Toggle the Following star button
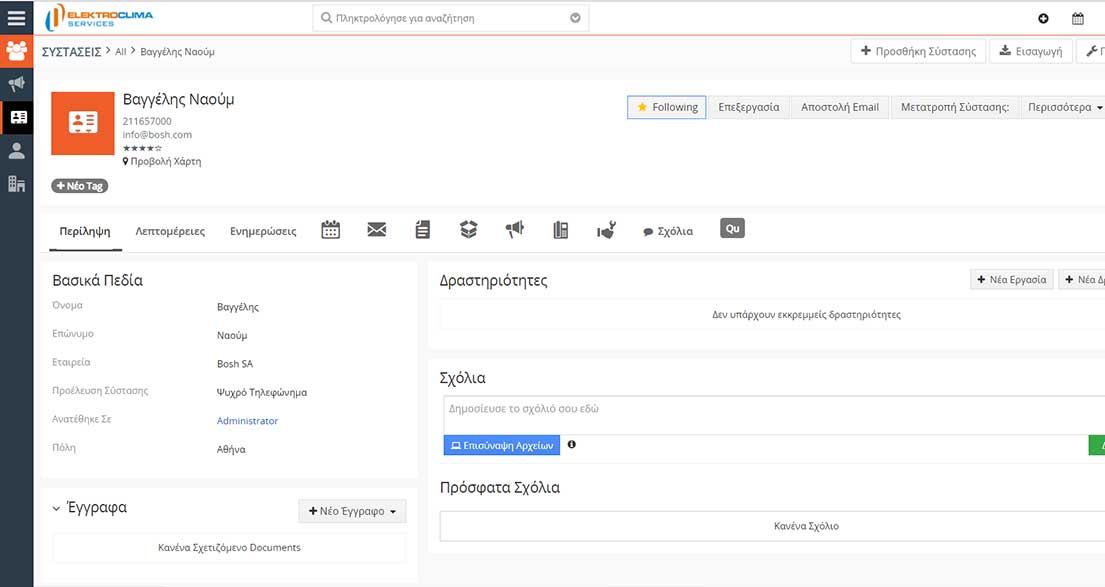The image size is (1105, 587). pyautogui.click(x=667, y=107)
